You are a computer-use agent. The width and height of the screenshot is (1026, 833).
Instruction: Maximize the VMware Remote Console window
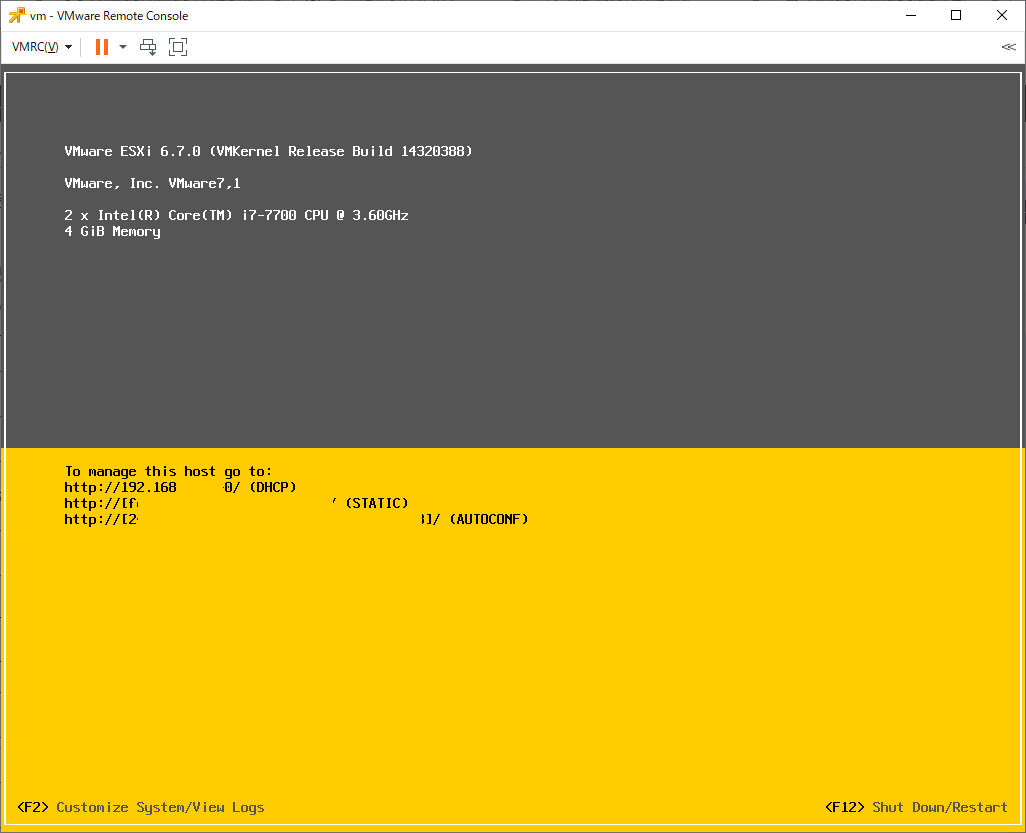pyautogui.click(x=956, y=15)
